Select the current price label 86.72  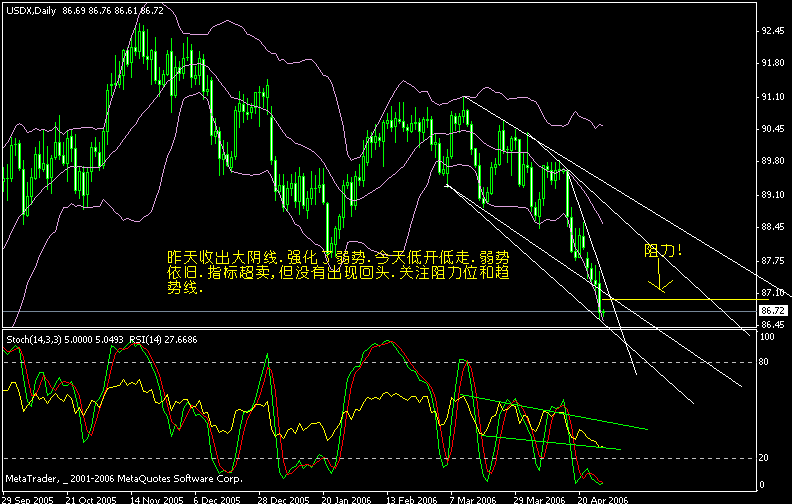pyautogui.click(x=772, y=310)
